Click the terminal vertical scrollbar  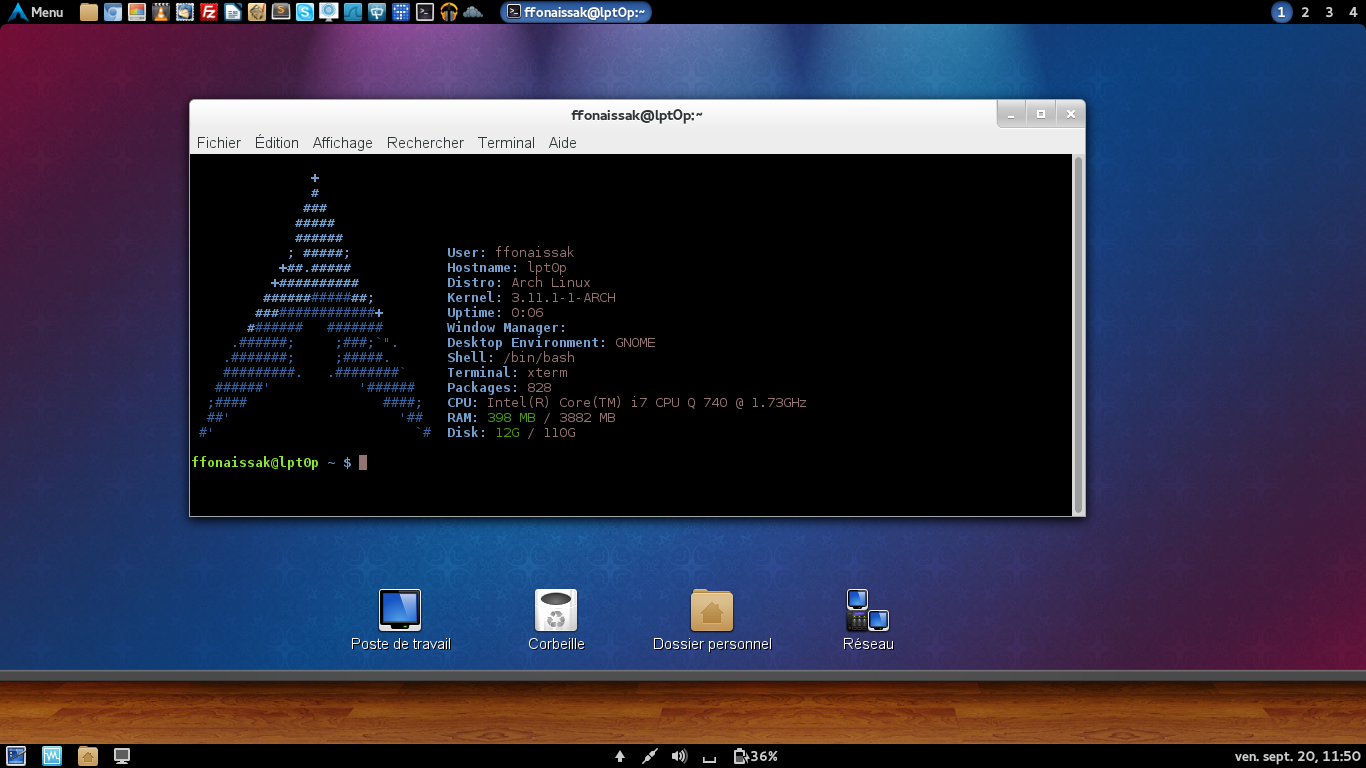click(x=1078, y=334)
